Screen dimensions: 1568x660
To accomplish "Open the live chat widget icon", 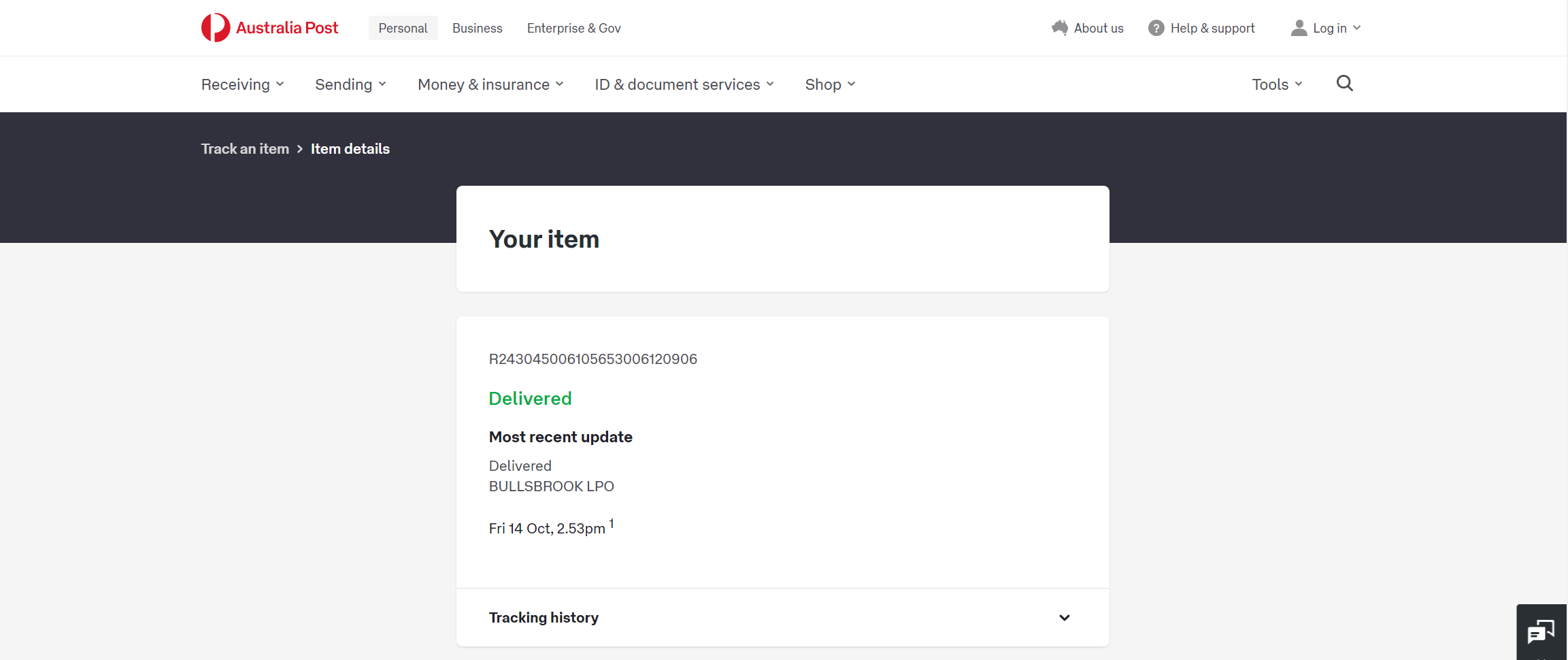I will click(x=1540, y=632).
